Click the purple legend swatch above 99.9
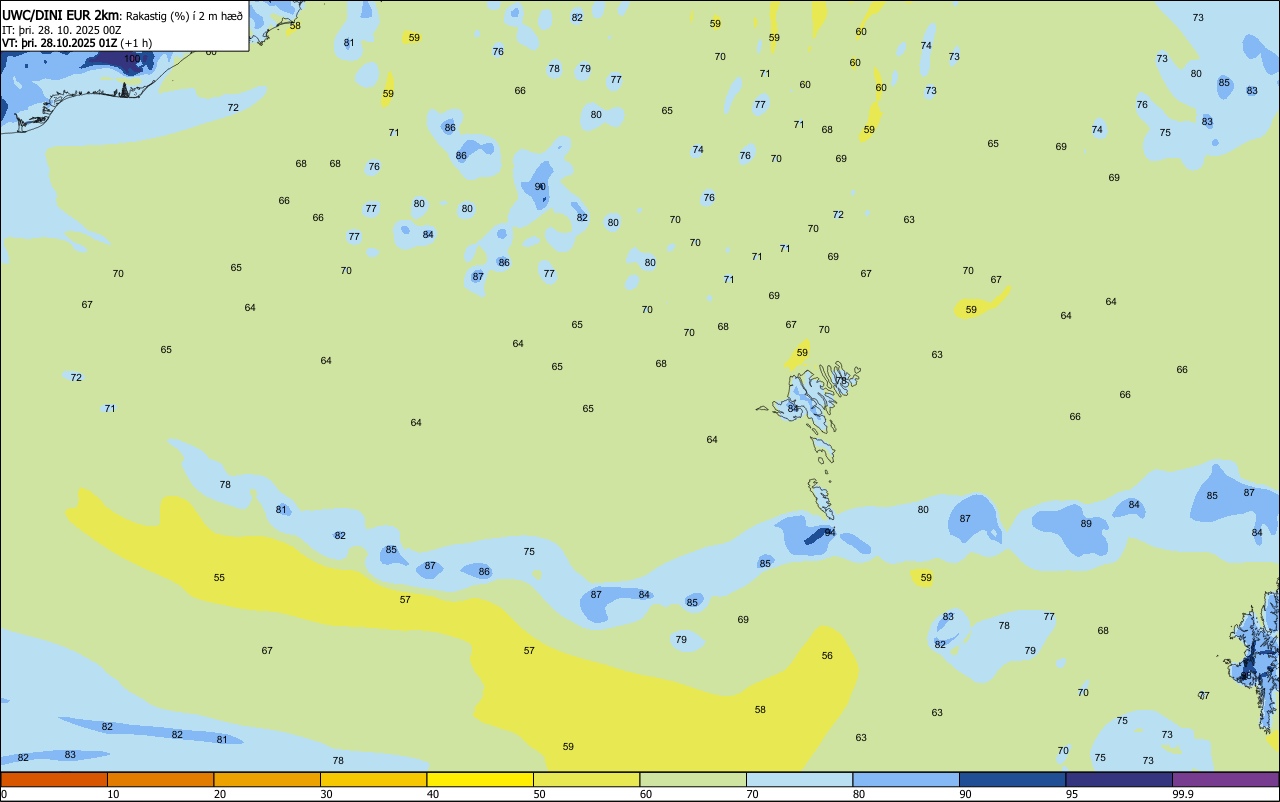Screen dimensions: 1280x802 point(1225,779)
